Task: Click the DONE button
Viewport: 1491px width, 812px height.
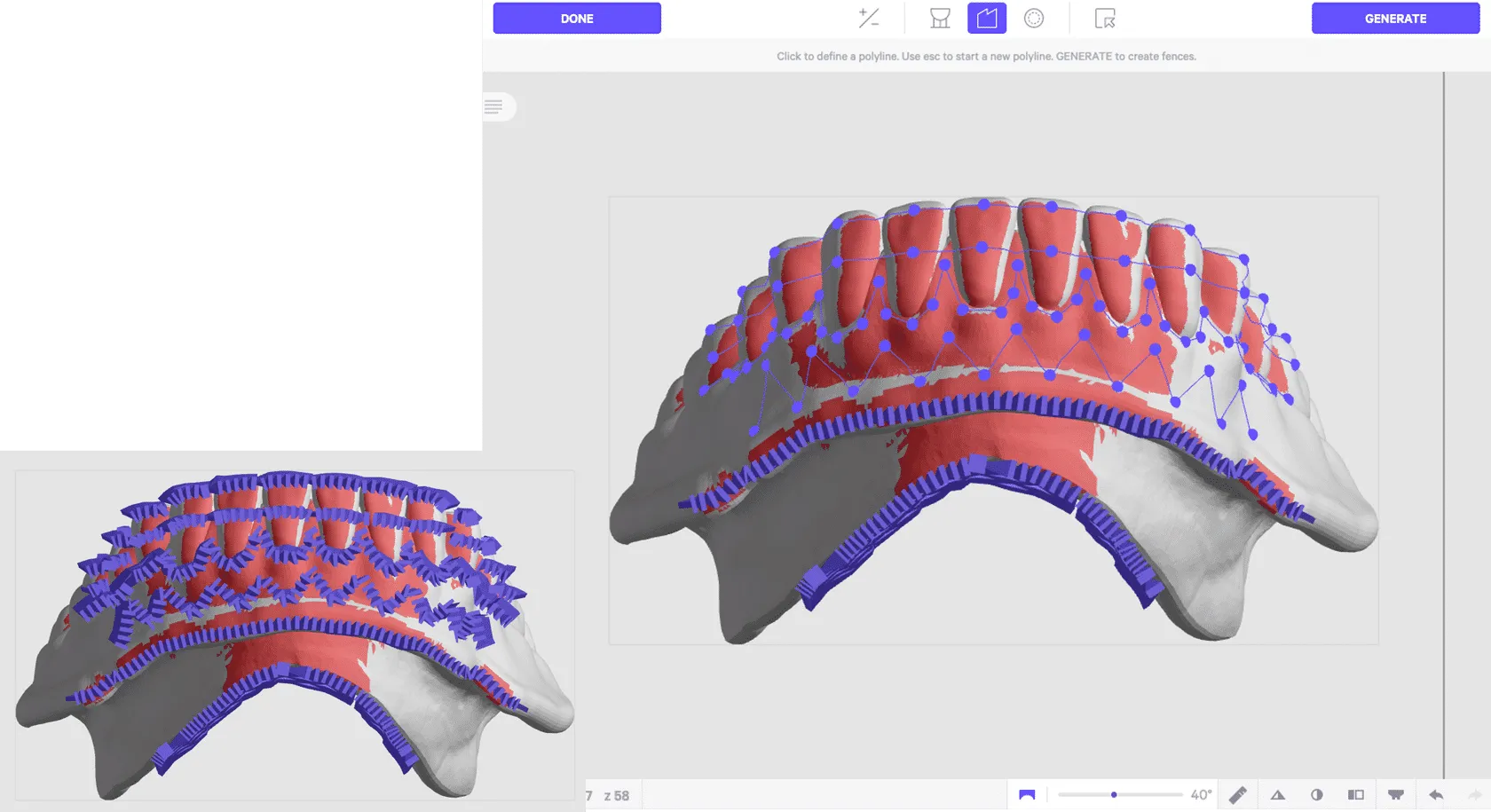Action: point(577,19)
